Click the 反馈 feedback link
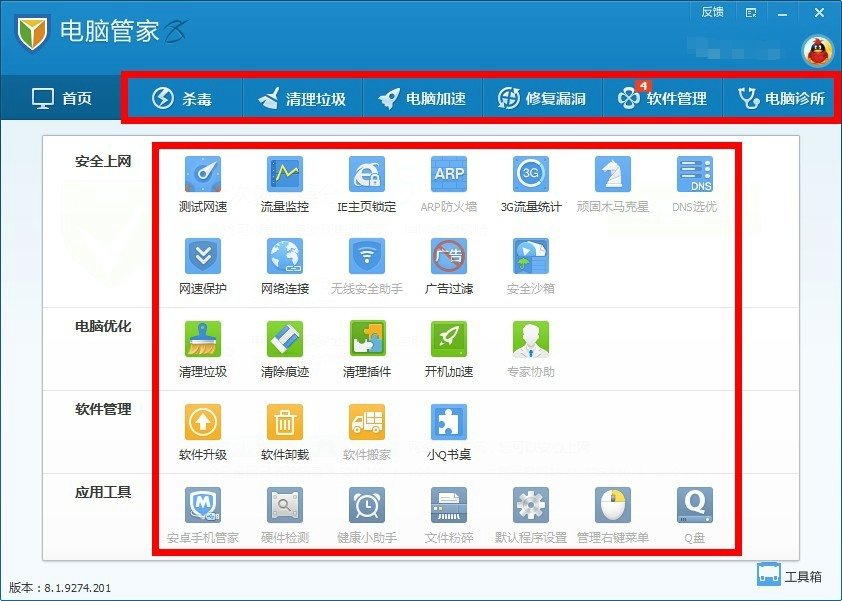This screenshot has width=842, height=601. click(713, 11)
